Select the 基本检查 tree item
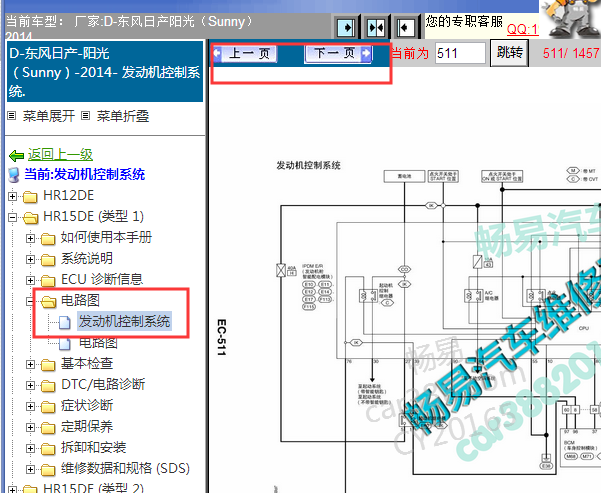Screen dimensions: 601x493 click(x=87, y=363)
